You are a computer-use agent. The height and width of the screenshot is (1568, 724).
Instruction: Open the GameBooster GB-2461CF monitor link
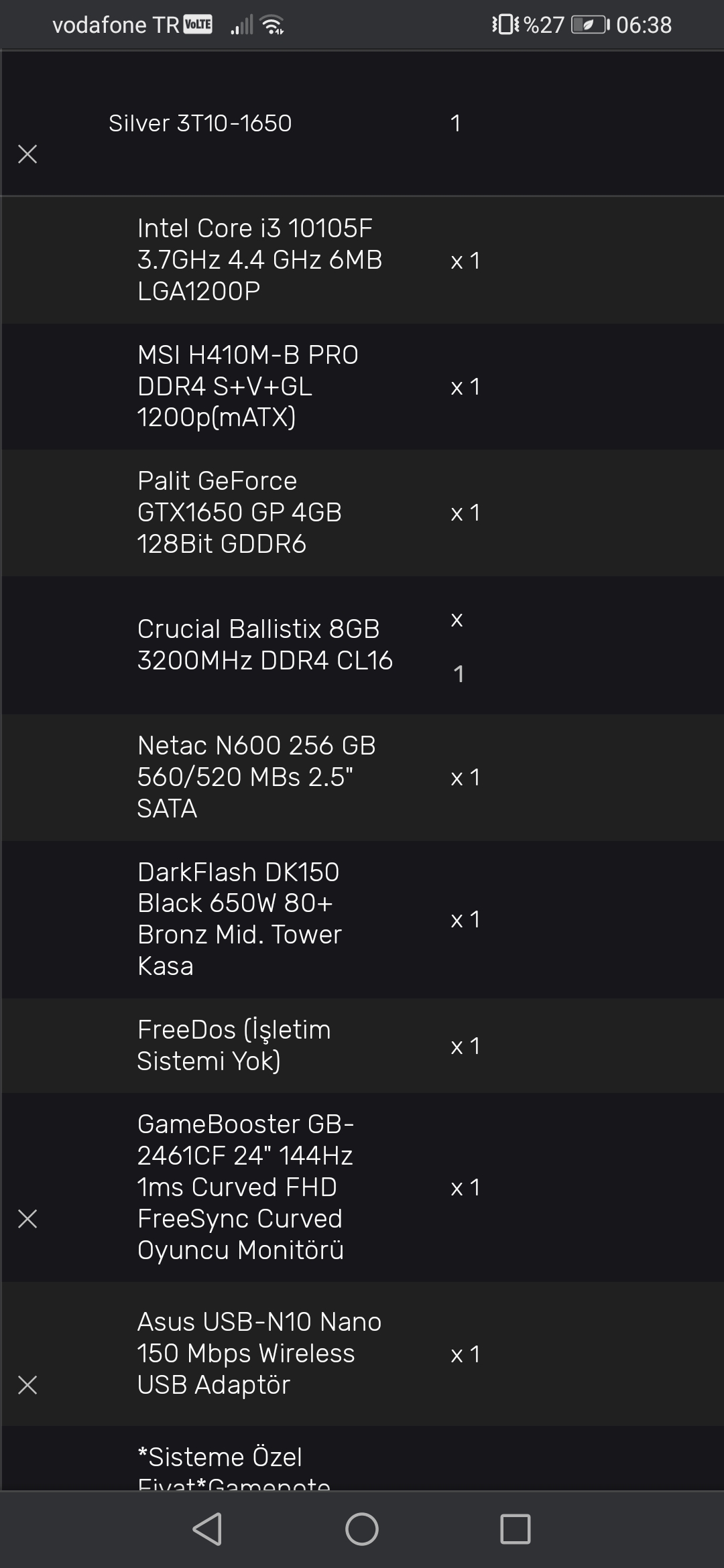click(x=245, y=1187)
